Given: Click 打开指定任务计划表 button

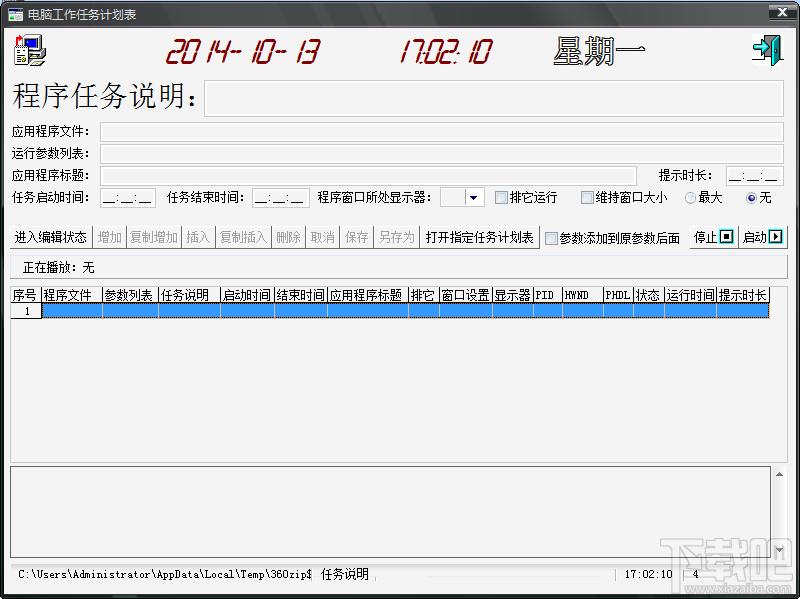Looking at the screenshot, I should click(479, 237).
